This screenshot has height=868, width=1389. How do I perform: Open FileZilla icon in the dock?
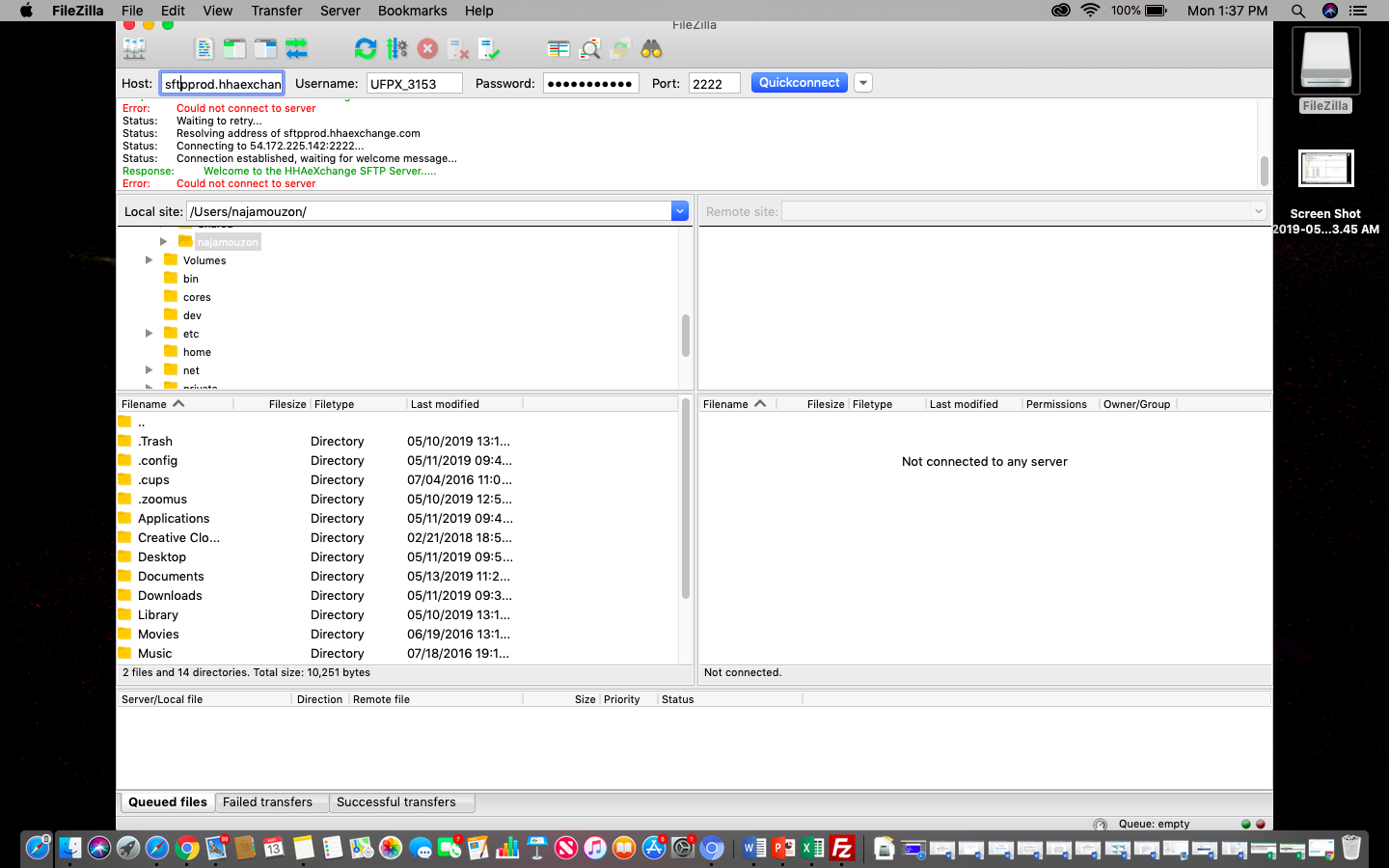pyautogui.click(x=841, y=848)
